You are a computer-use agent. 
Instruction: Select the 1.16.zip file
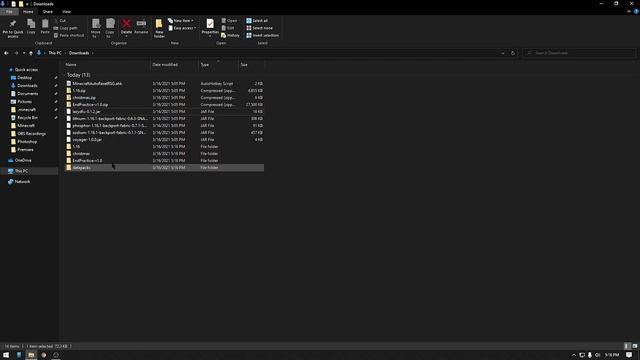[164, 91]
